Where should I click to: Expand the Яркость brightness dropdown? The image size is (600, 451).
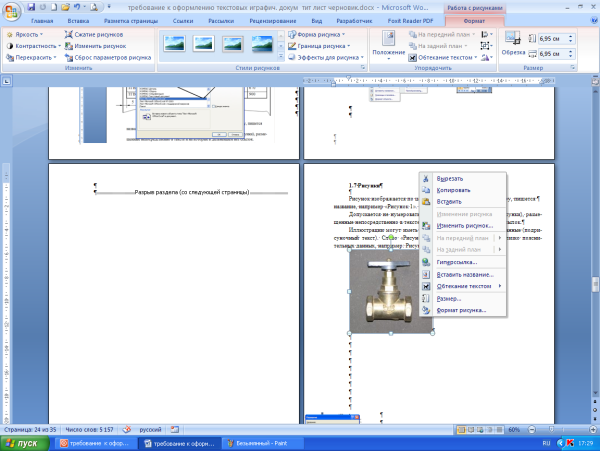(28, 34)
